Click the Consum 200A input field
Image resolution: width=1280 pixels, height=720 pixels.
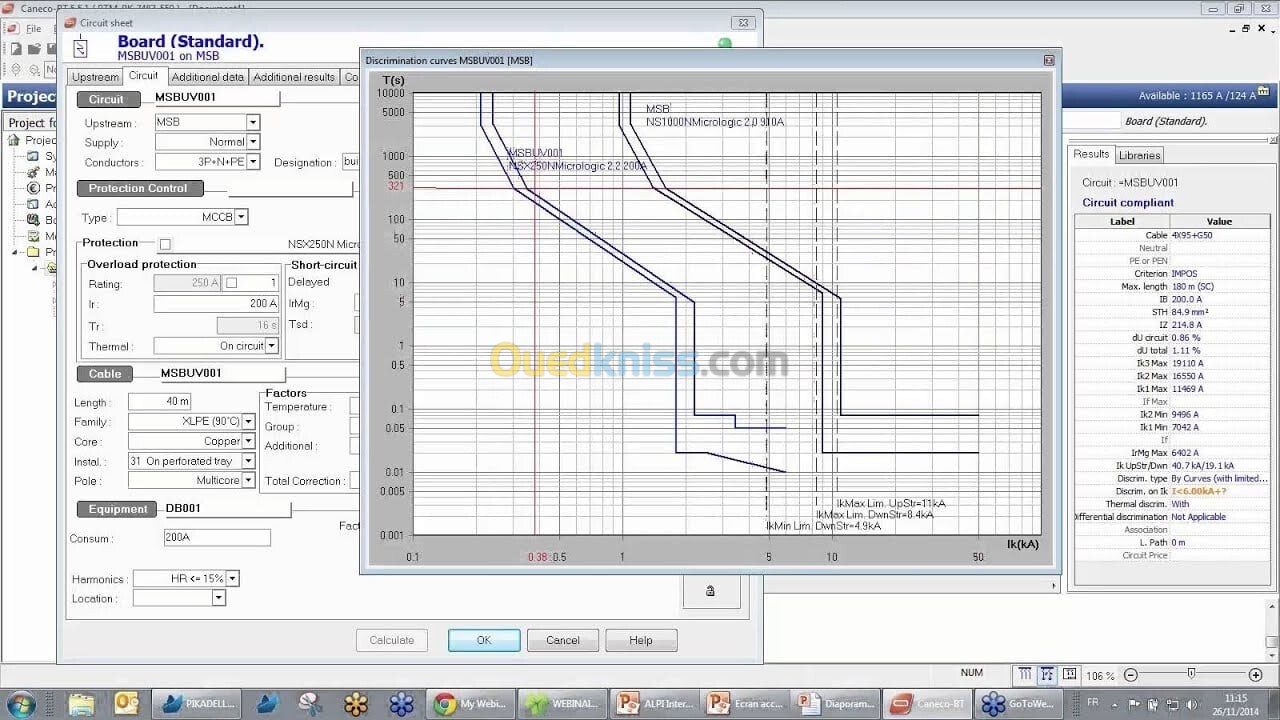(217, 538)
